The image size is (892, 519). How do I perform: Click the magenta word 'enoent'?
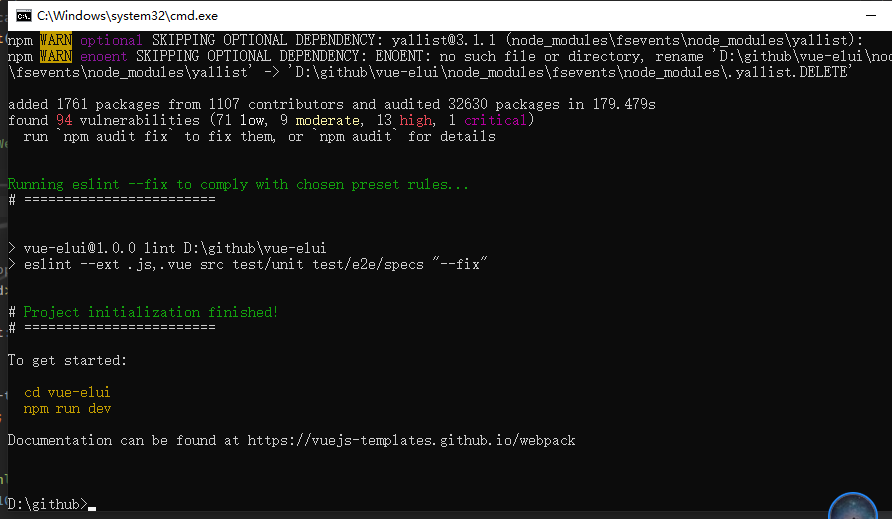[104, 56]
